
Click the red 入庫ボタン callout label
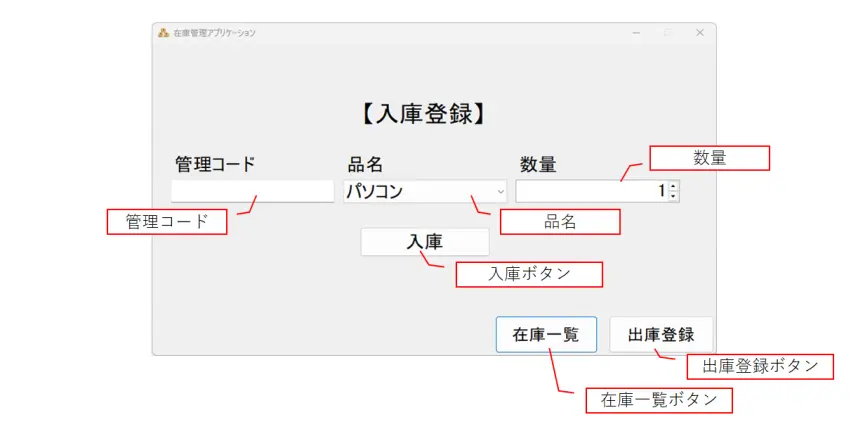(x=529, y=275)
